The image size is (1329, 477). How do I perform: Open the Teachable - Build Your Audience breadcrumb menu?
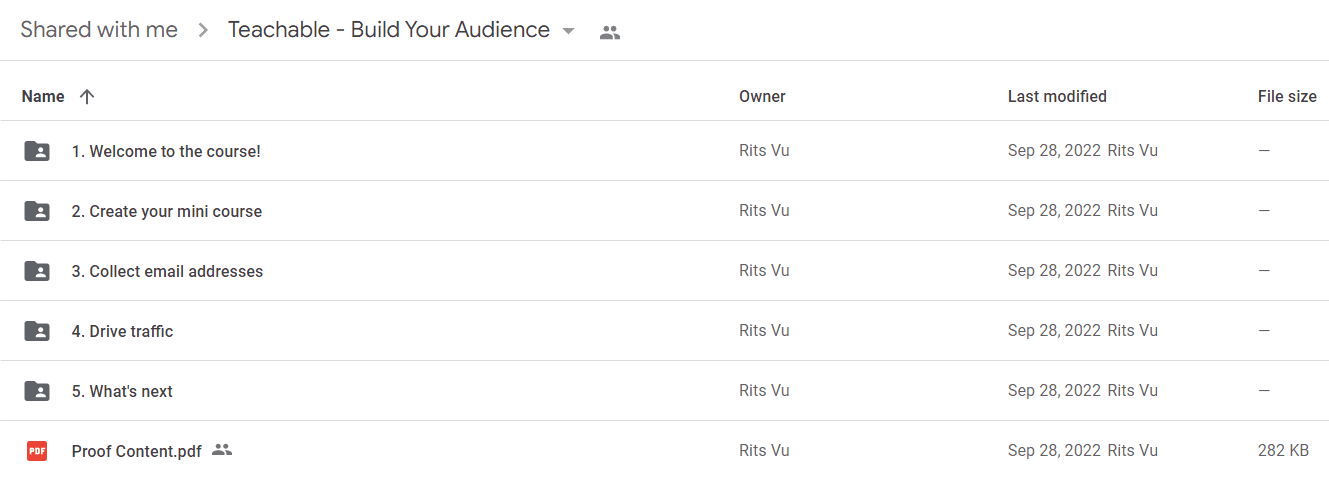(389, 30)
